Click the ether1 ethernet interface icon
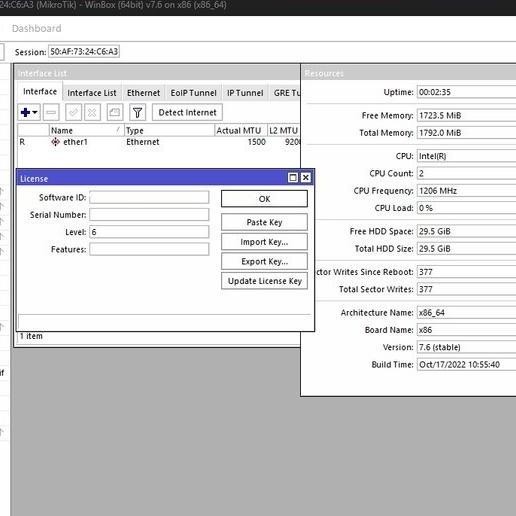The width and height of the screenshot is (516, 516). tap(55, 142)
